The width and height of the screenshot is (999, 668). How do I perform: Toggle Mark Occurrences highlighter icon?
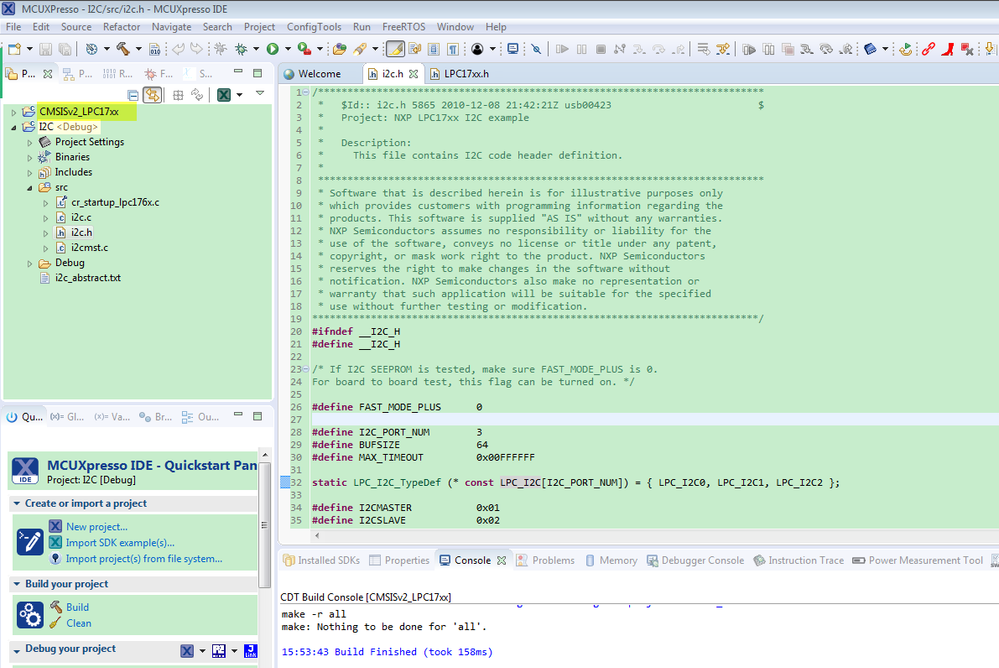[x=395, y=49]
